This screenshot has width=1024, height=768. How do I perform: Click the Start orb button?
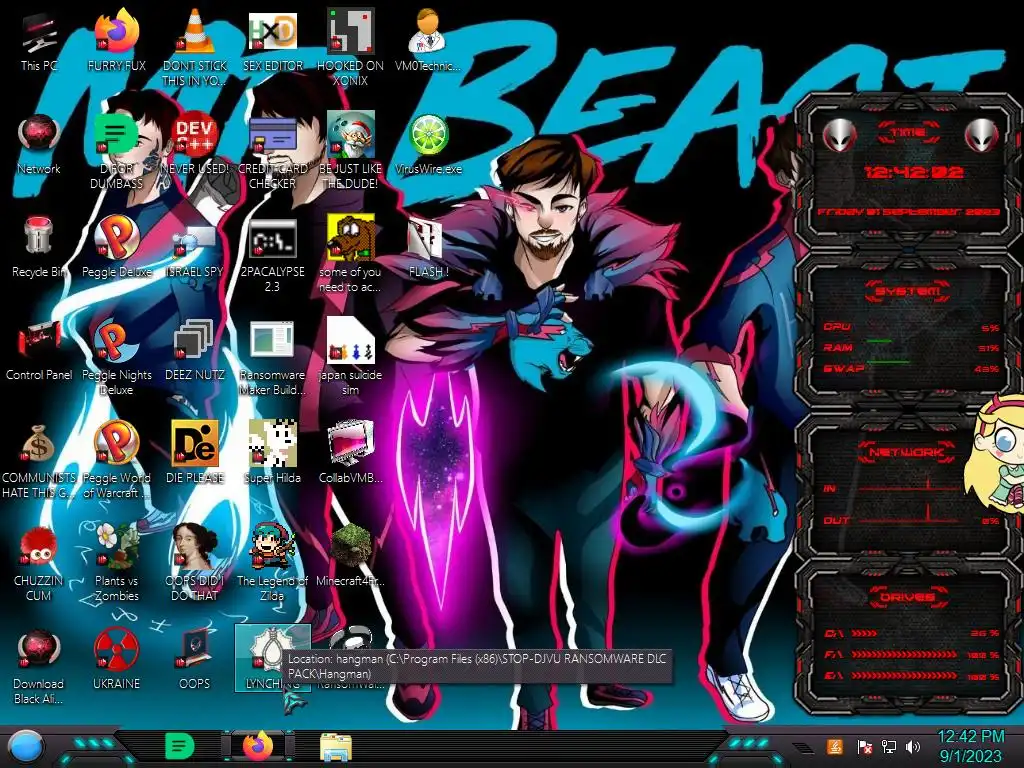pos(26,746)
